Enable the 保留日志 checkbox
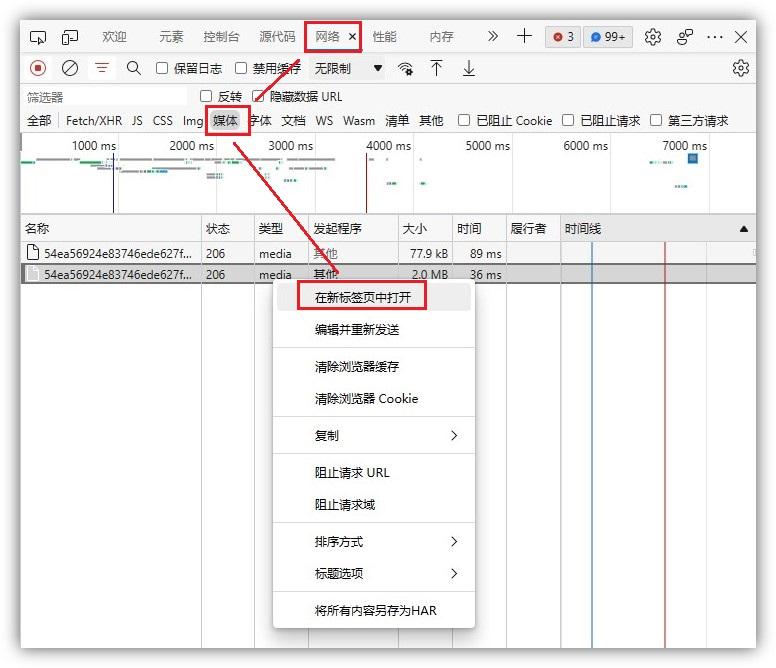 point(162,68)
